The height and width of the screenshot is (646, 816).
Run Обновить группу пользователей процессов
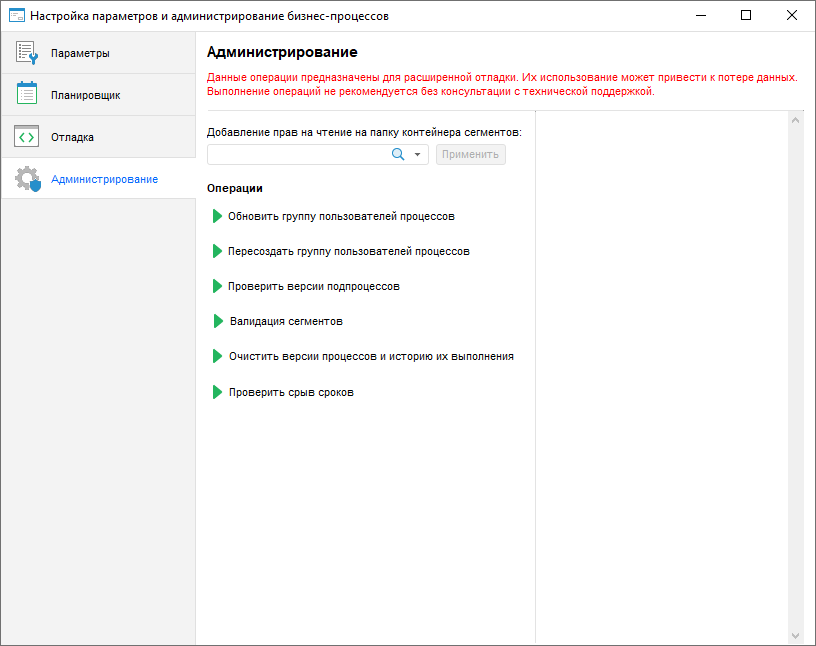click(341, 217)
